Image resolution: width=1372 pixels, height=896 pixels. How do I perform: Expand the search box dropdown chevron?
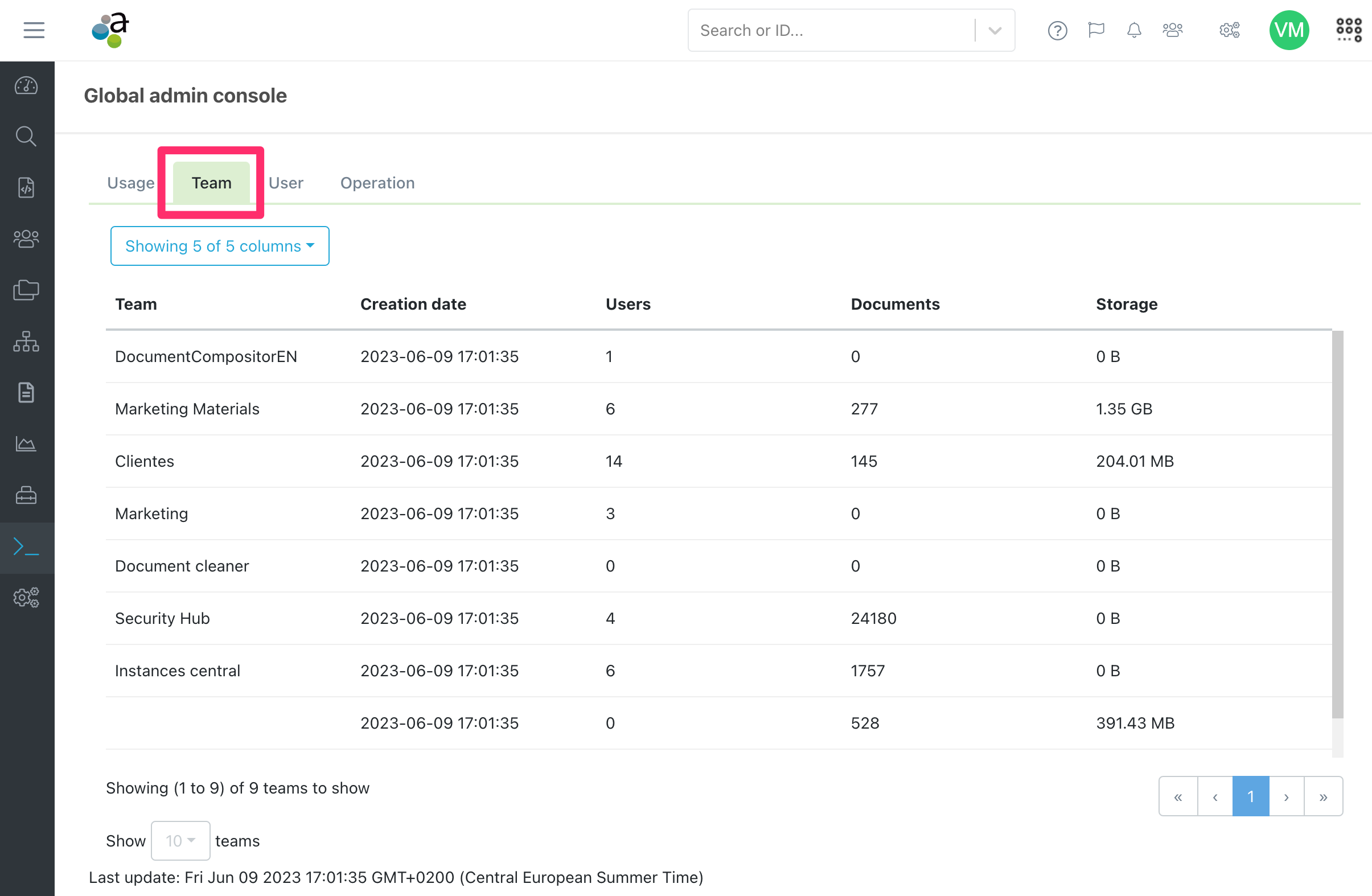[995, 30]
